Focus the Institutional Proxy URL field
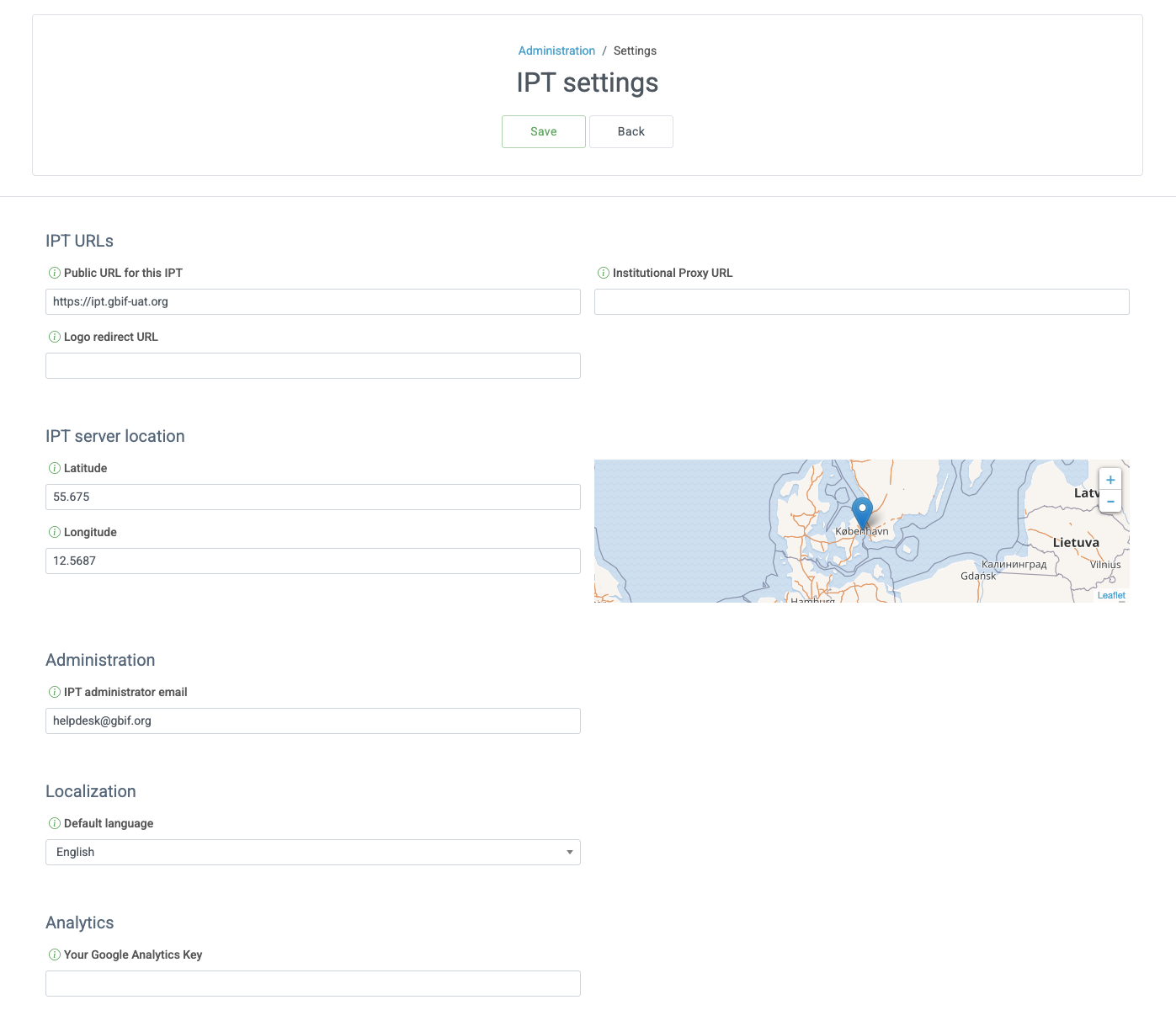Viewport: 1176px width, 1021px height. pos(861,301)
